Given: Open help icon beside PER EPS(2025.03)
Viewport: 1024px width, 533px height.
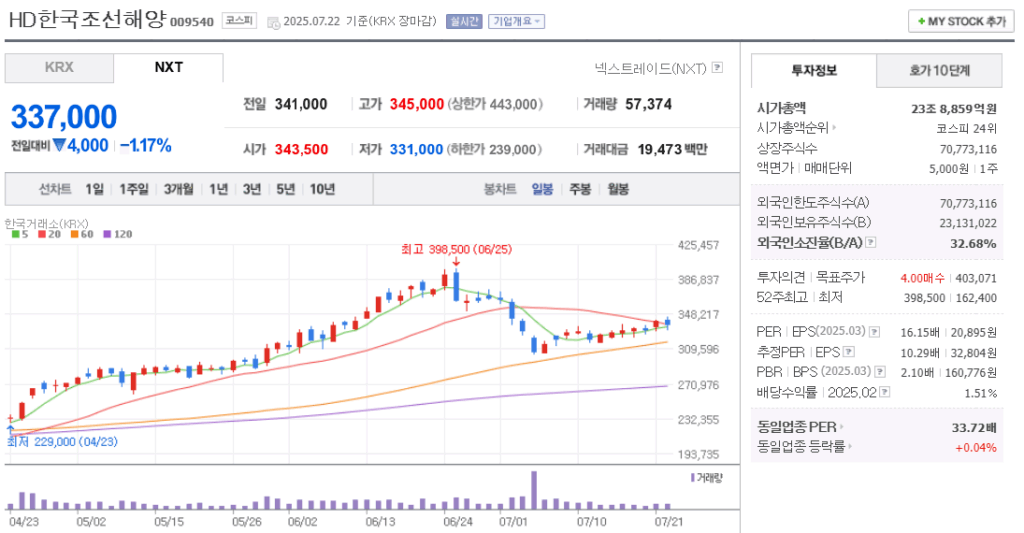Looking at the screenshot, I should (874, 332).
